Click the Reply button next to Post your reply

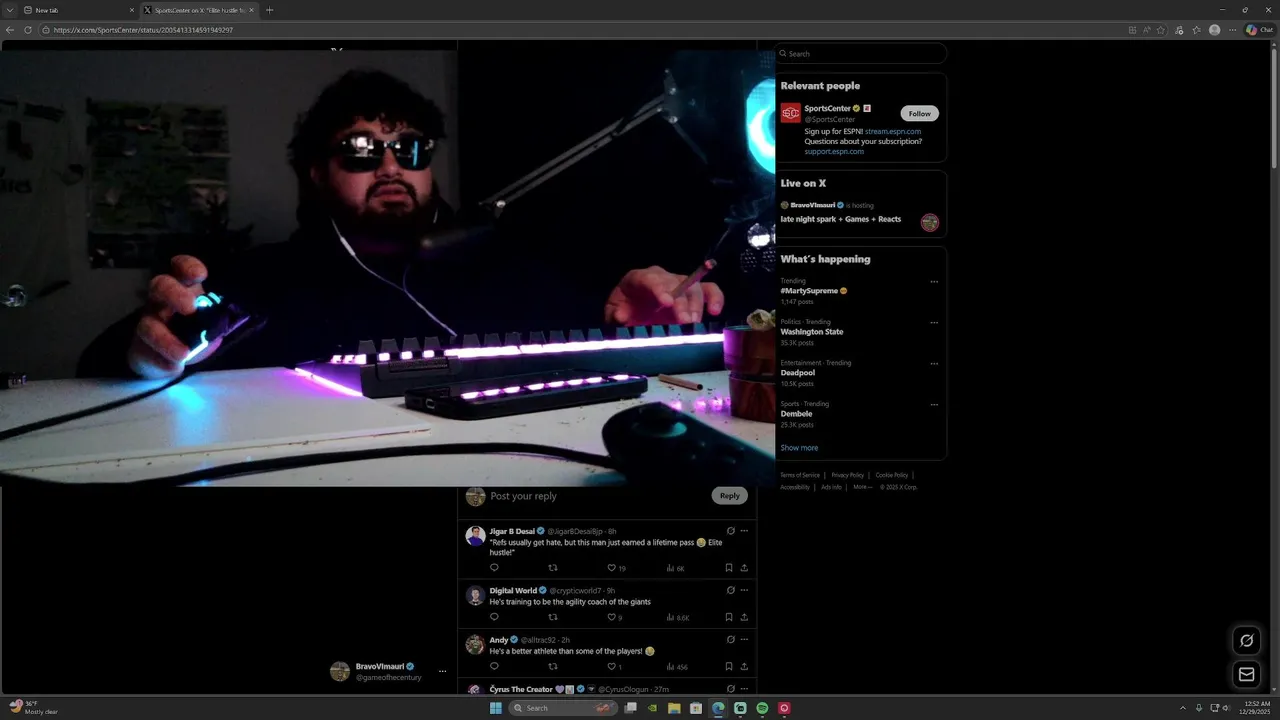pos(730,495)
